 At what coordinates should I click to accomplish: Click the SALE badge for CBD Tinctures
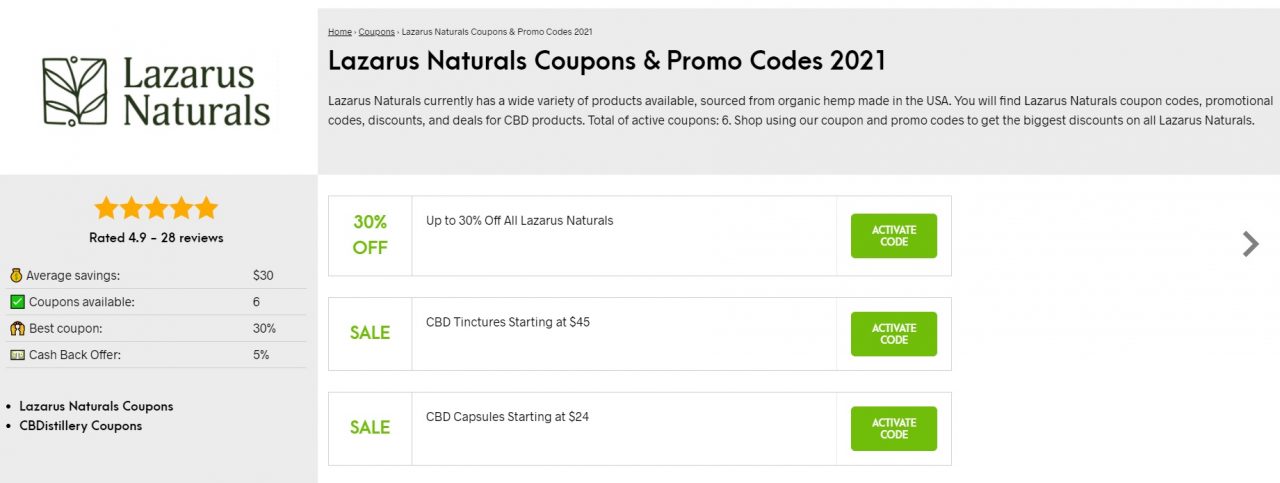coord(370,333)
